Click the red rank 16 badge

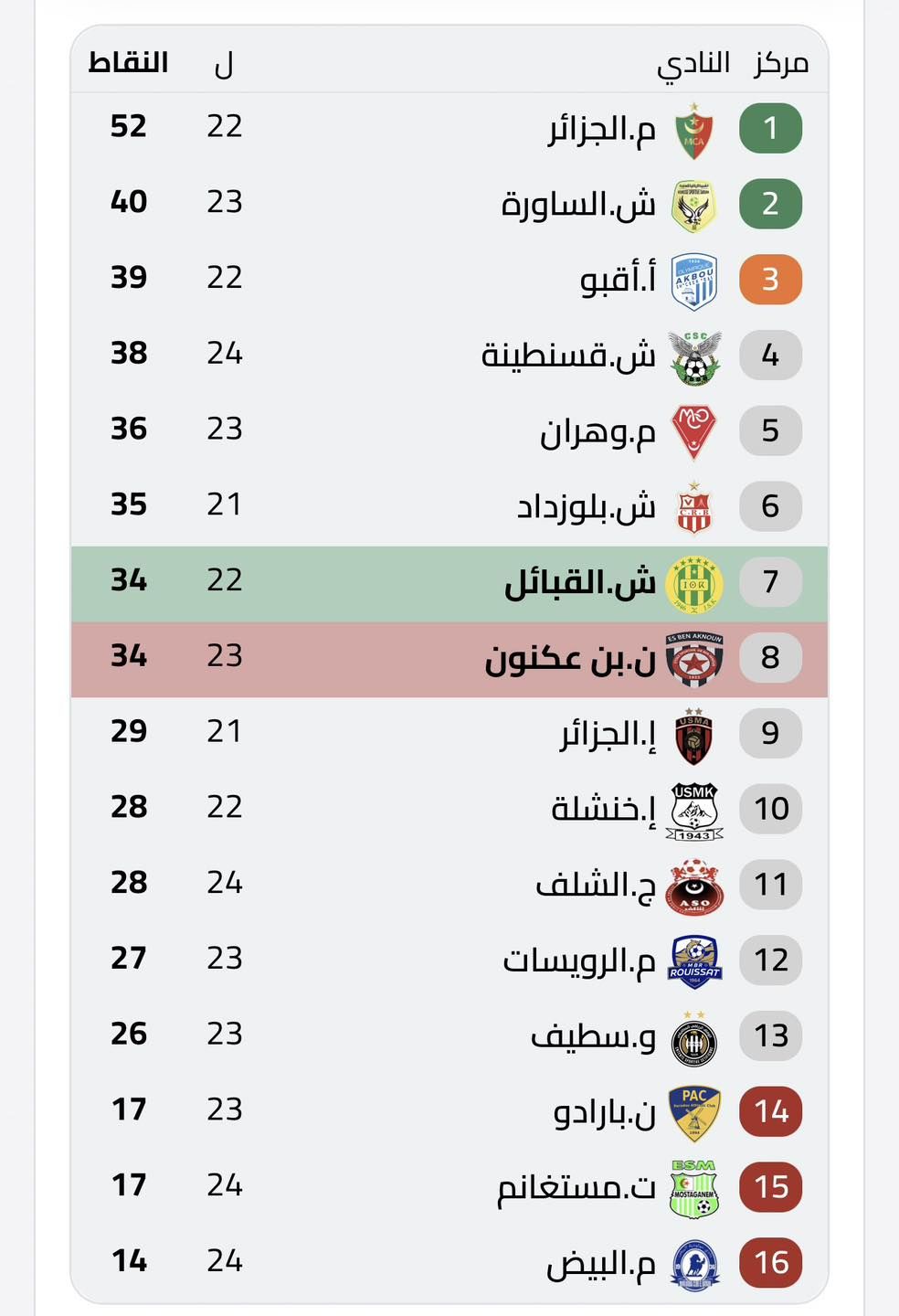tap(770, 1263)
